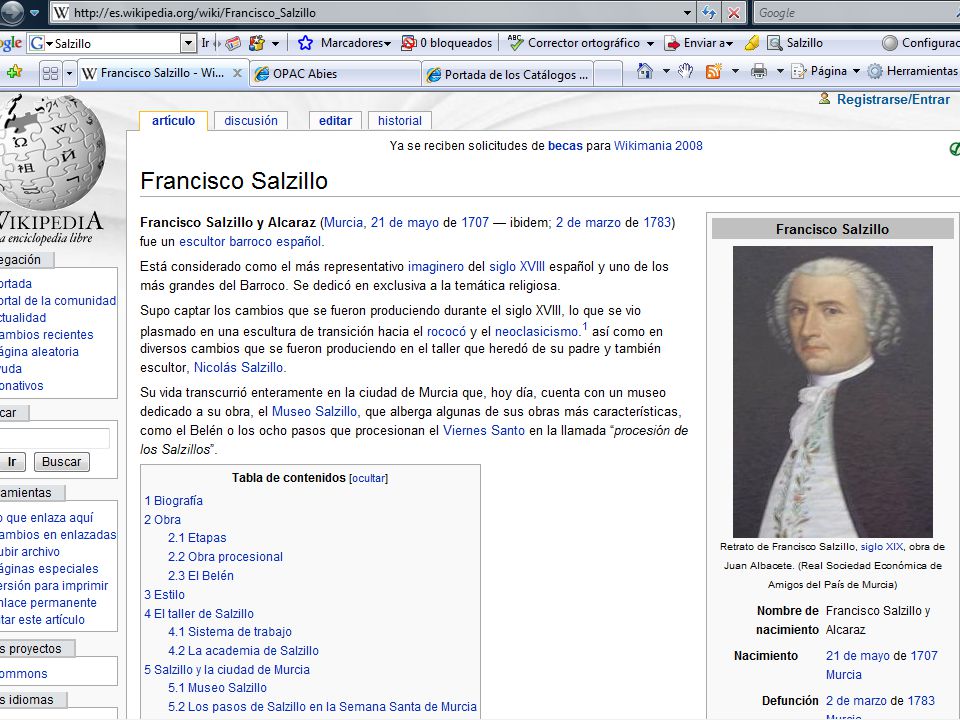Click the Google toolbar PageRank puzzle icon
Viewport: 960px width, 720px height.
coord(257,43)
